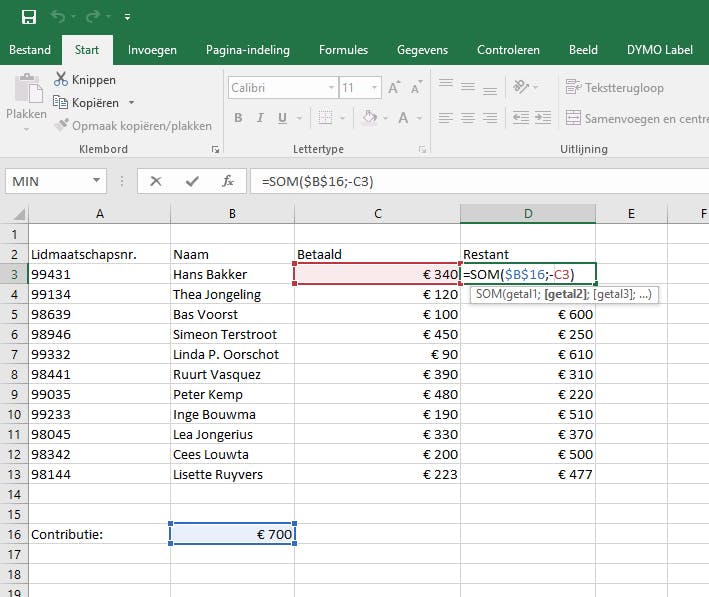
Task: Expand the font size dropdown
Action: [x=372, y=88]
